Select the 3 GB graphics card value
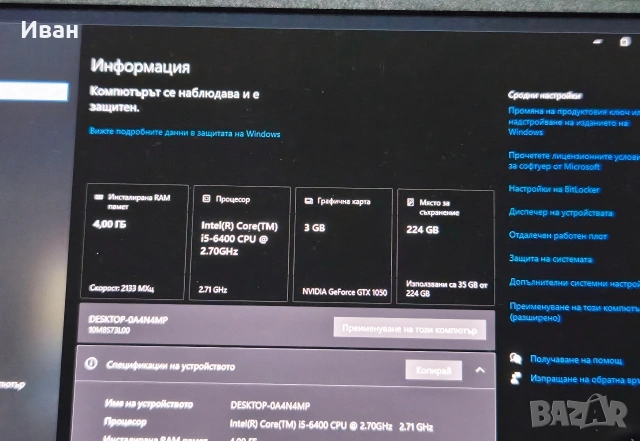Image resolution: width=640 pixels, height=441 pixels. (x=314, y=228)
